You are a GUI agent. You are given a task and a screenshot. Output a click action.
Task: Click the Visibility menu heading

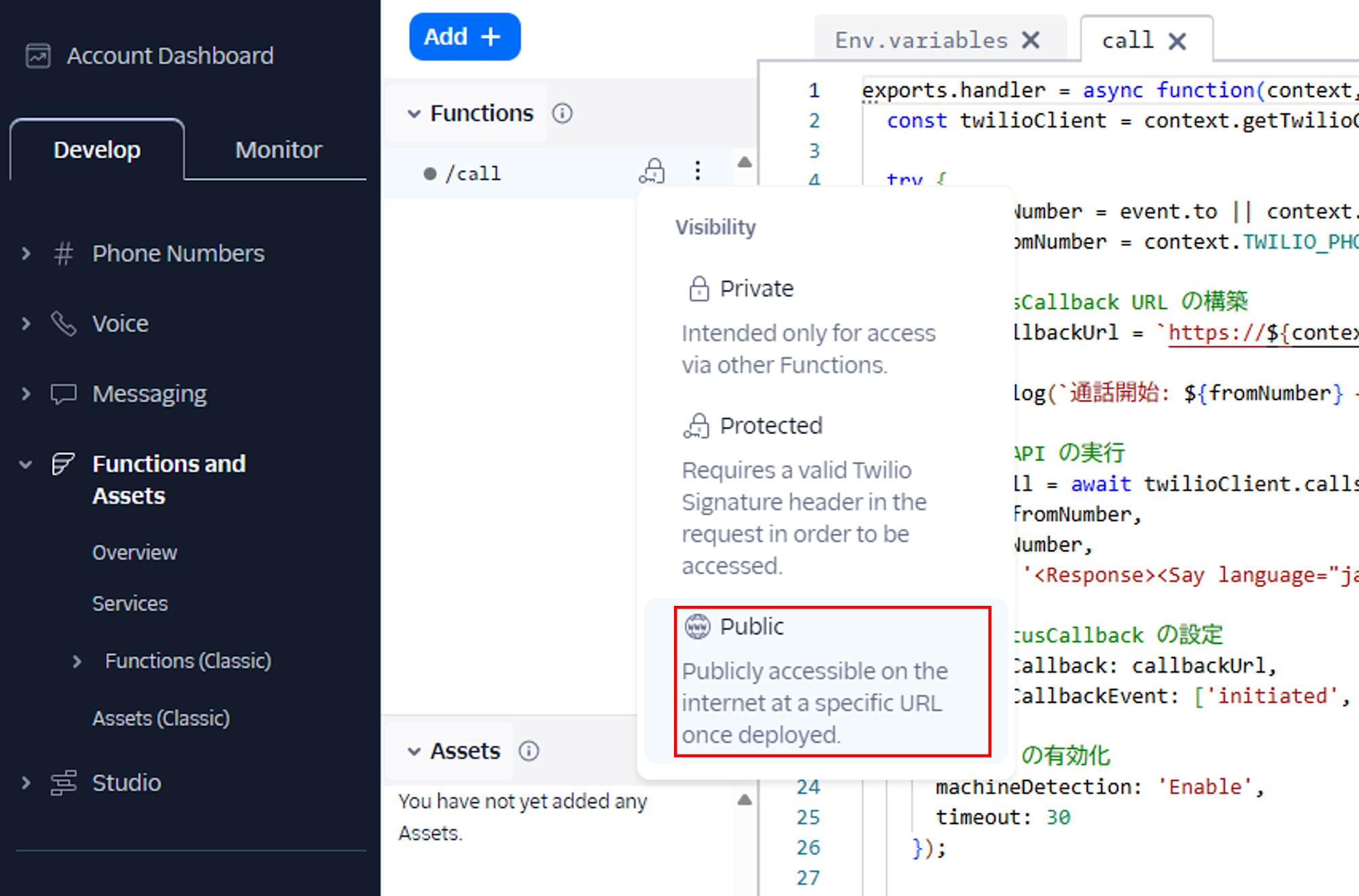[x=715, y=228]
